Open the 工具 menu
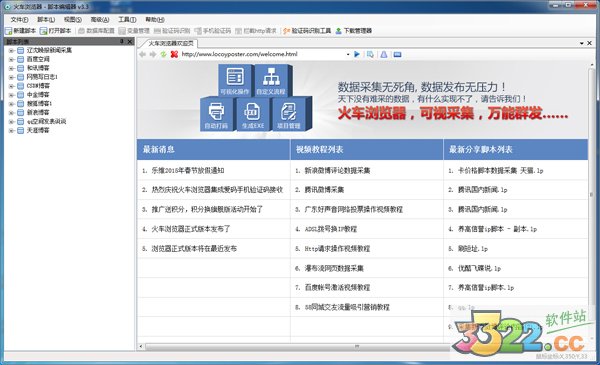The height and width of the screenshot is (365, 600). tap(127, 20)
